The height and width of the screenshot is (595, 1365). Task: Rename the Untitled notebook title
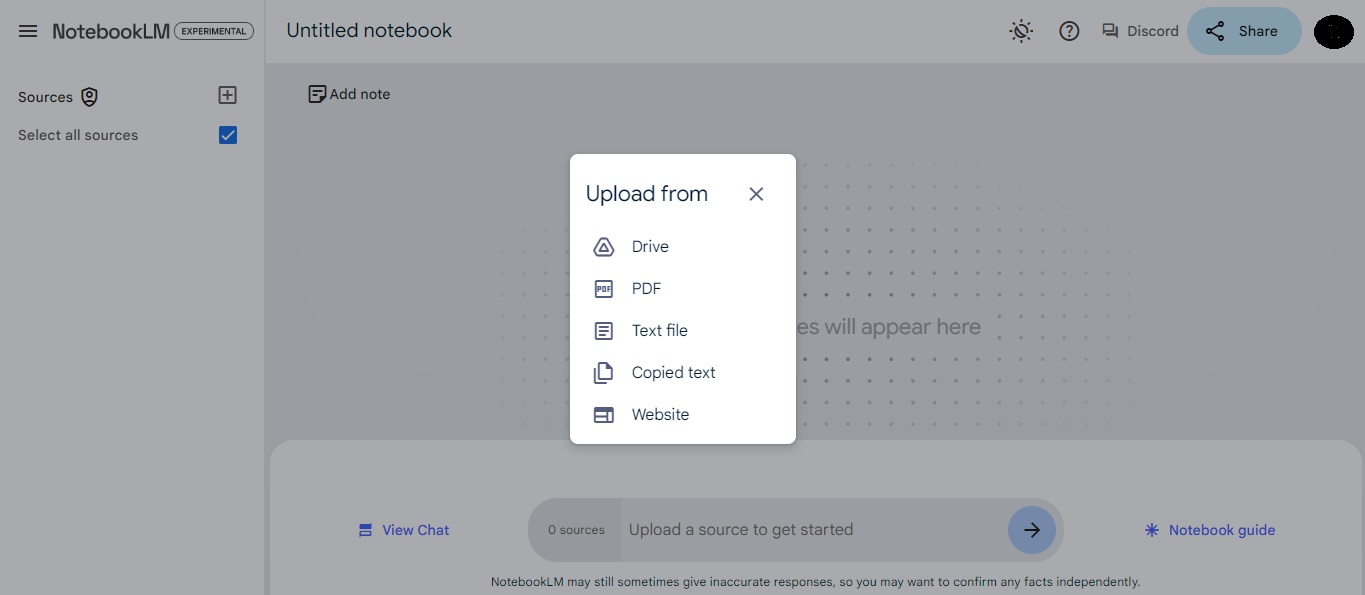pos(369,30)
